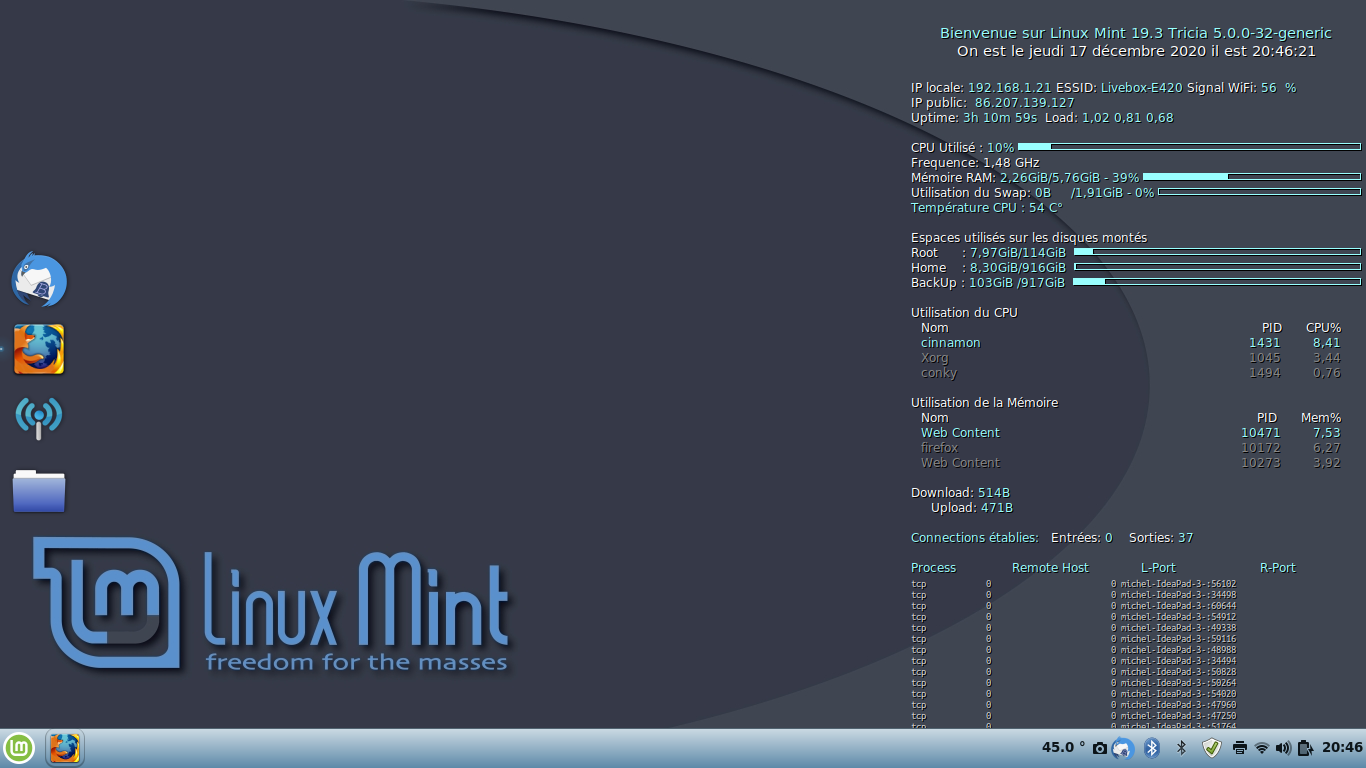Screen dimensions: 1366x768
Task: Click the ESSID value "Livebox-E420"
Action: 1141,88
